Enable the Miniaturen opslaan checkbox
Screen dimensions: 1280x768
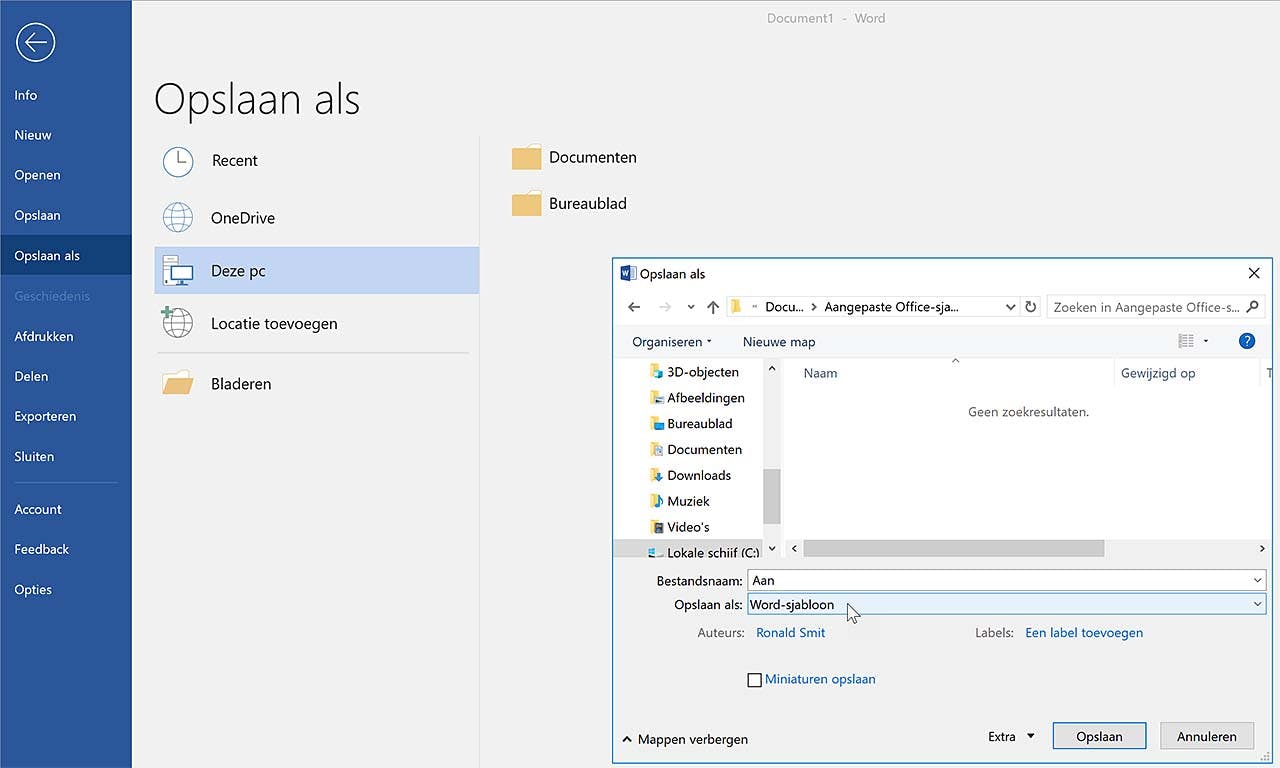[x=755, y=680]
